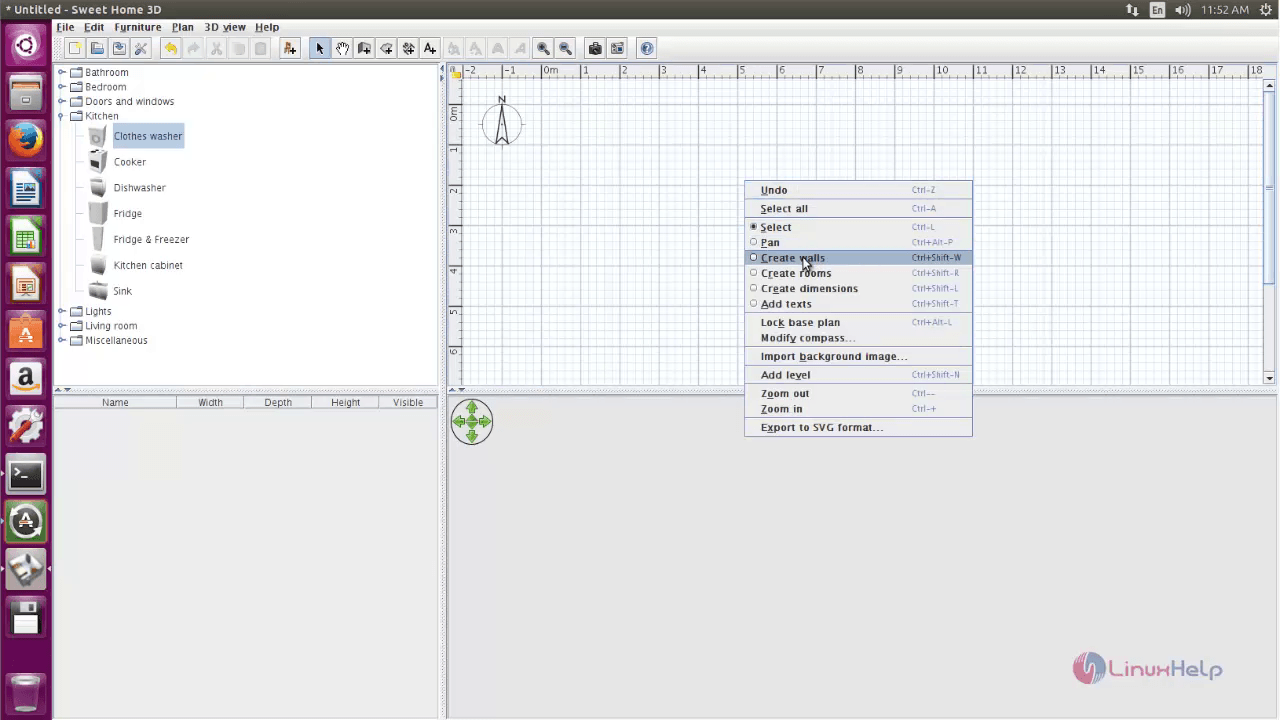This screenshot has width=1280, height=720.
Task: Click the 3D view right navigation arrow
Action: (x=485, y=422)
